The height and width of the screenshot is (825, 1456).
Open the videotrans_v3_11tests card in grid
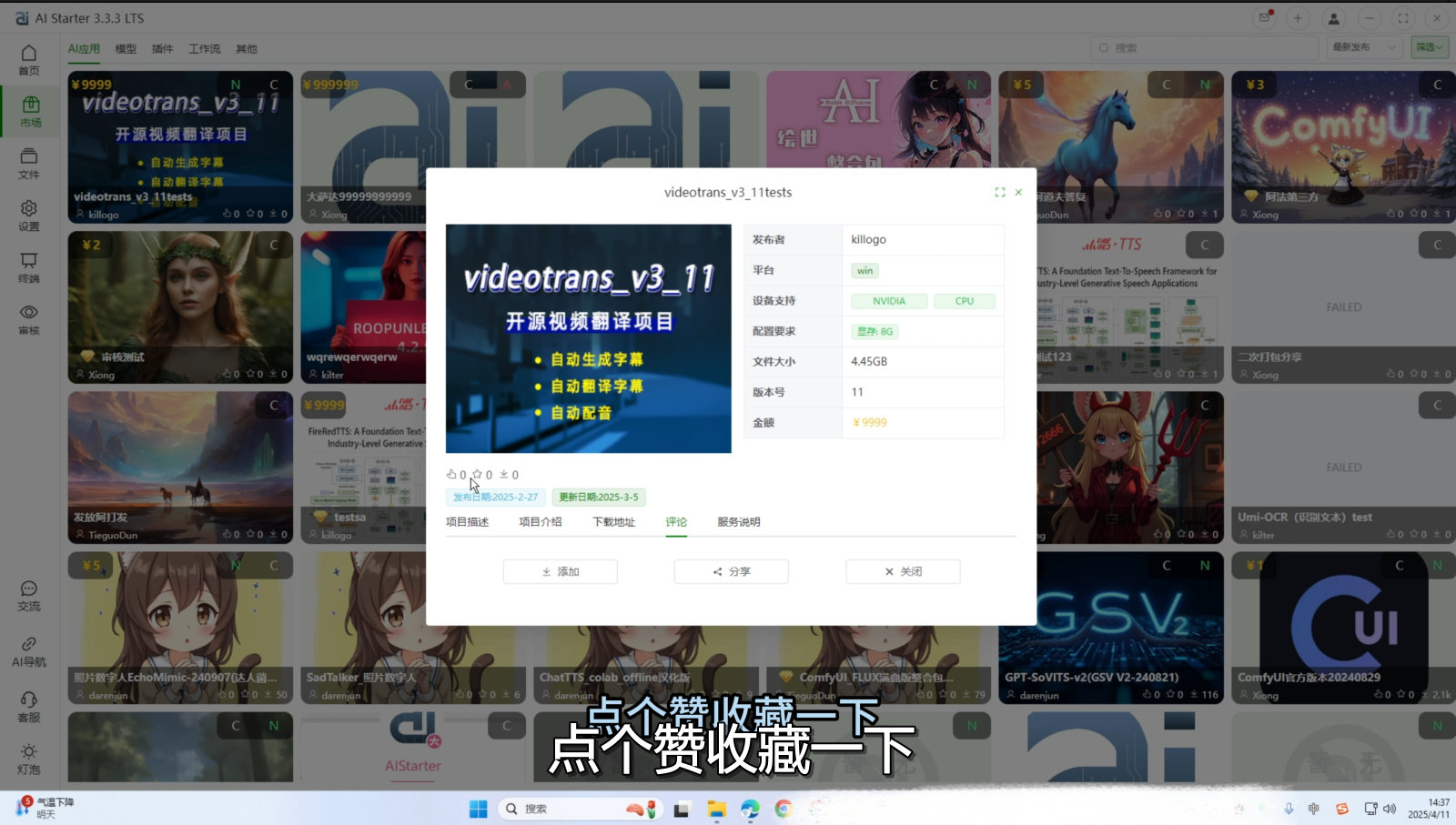[180, 147]
